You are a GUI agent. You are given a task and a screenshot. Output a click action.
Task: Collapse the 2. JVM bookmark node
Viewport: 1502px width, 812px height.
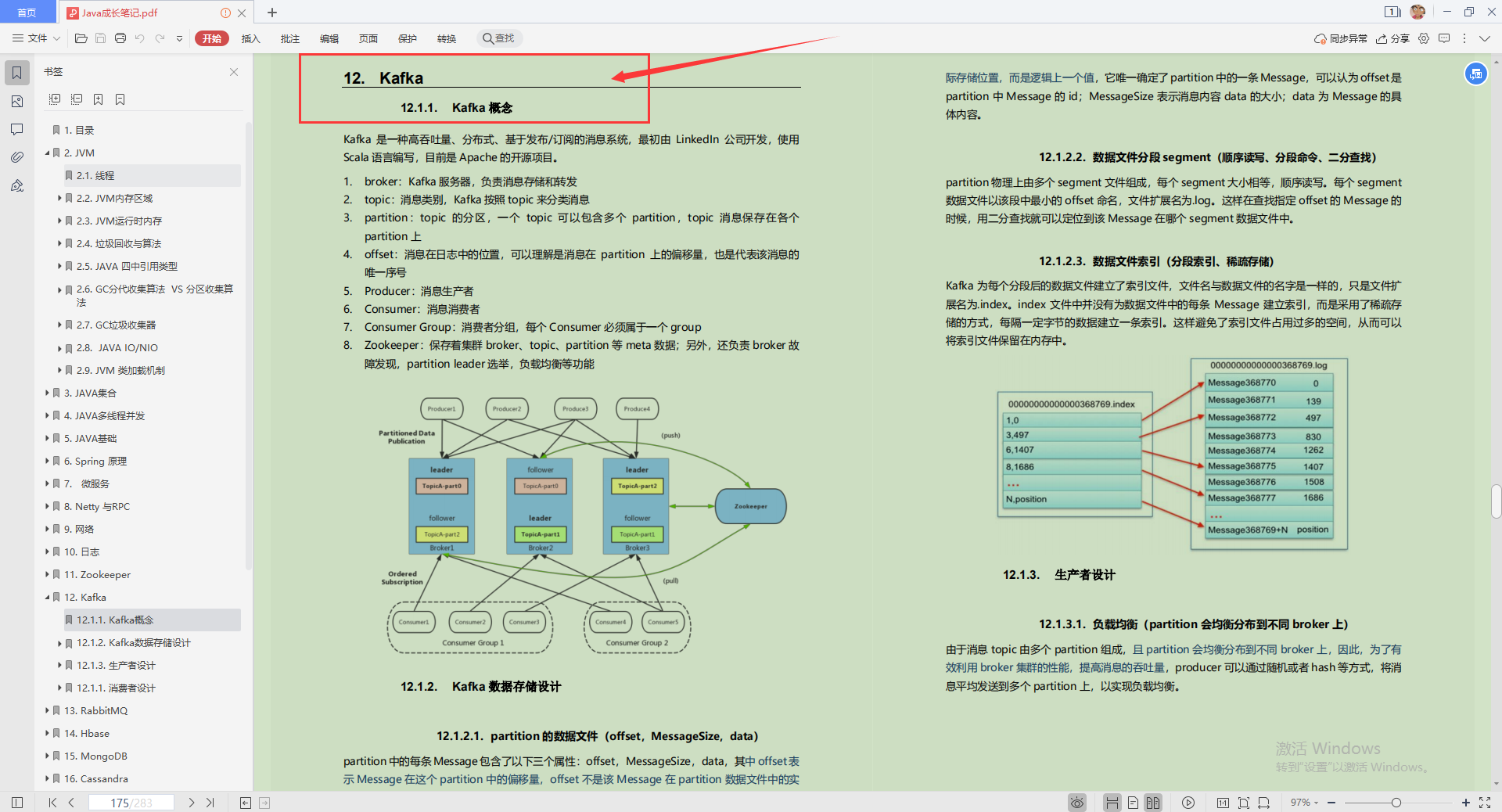(x=47, y=153)
